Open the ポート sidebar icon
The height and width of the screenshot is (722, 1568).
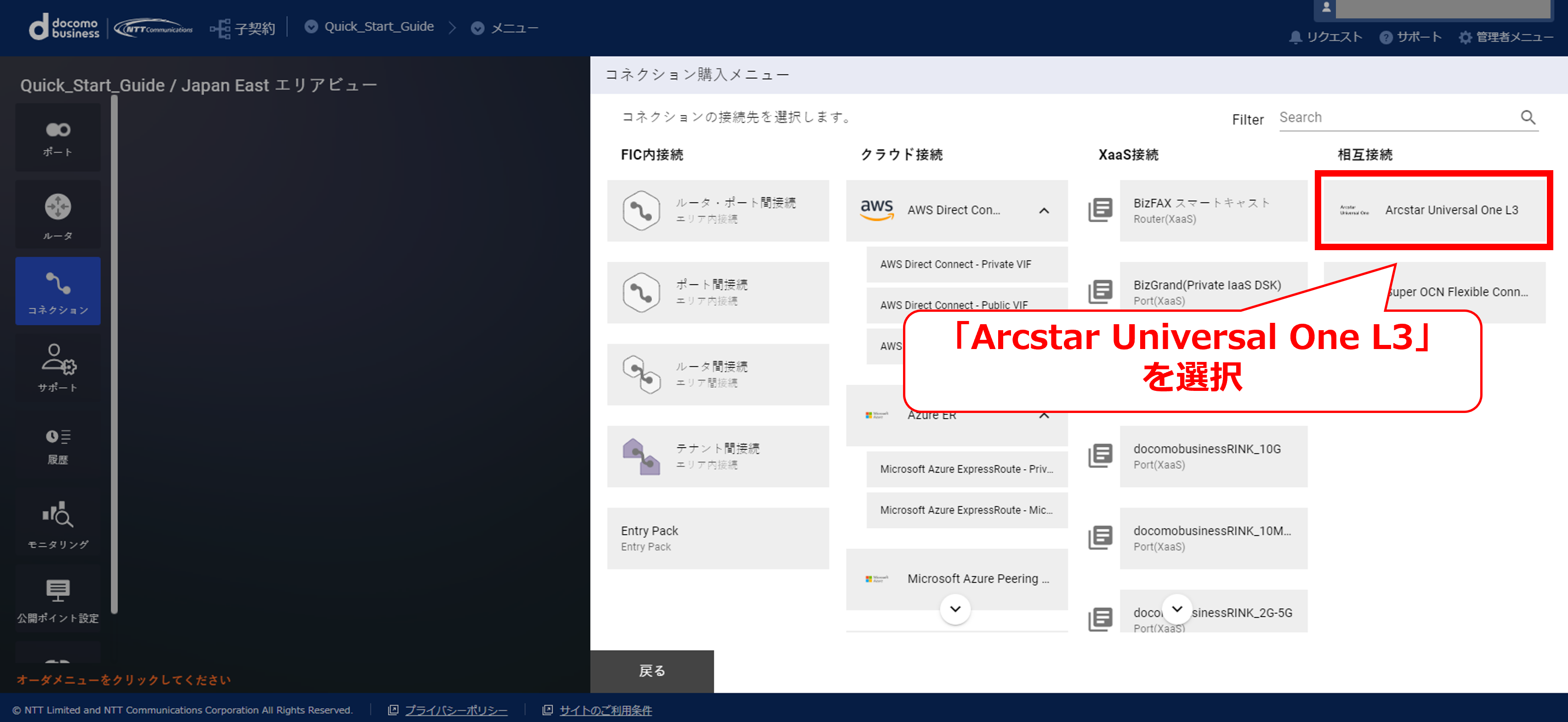pyautogui.click(x=58, y=137)
